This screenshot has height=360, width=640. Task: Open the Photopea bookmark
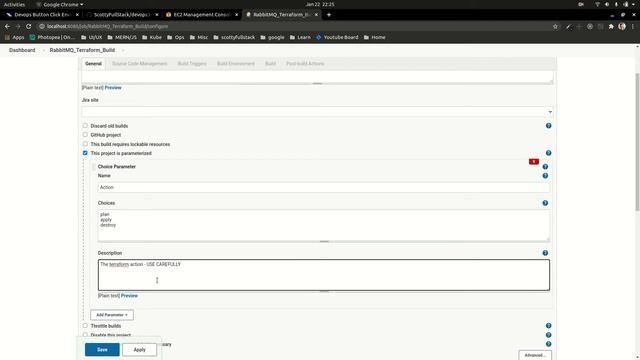point(52,37)
